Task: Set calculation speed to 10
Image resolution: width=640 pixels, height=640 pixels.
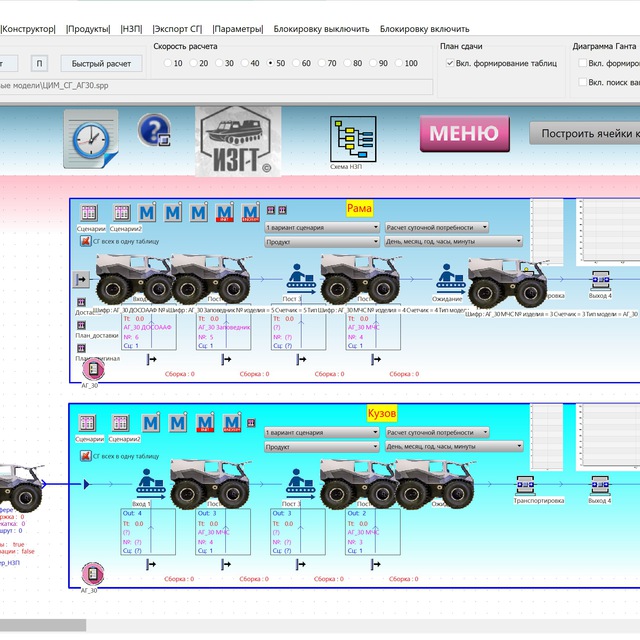Action: click(x=167, y=63)
